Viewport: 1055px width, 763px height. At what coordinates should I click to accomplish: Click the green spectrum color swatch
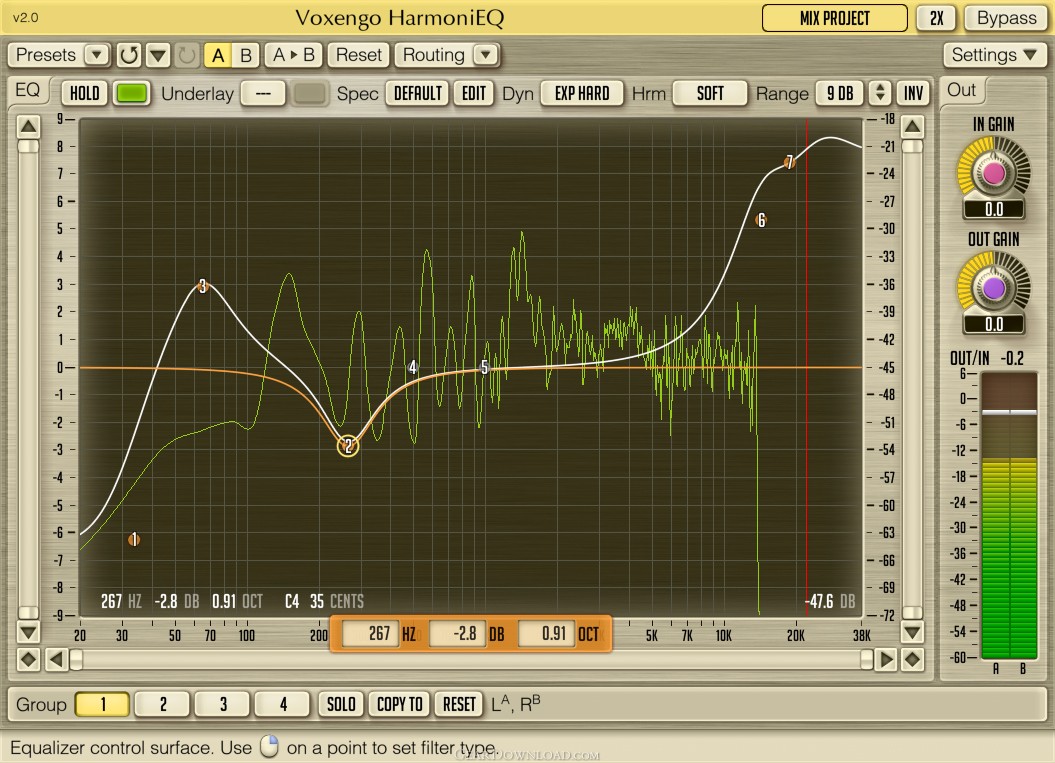131,94
